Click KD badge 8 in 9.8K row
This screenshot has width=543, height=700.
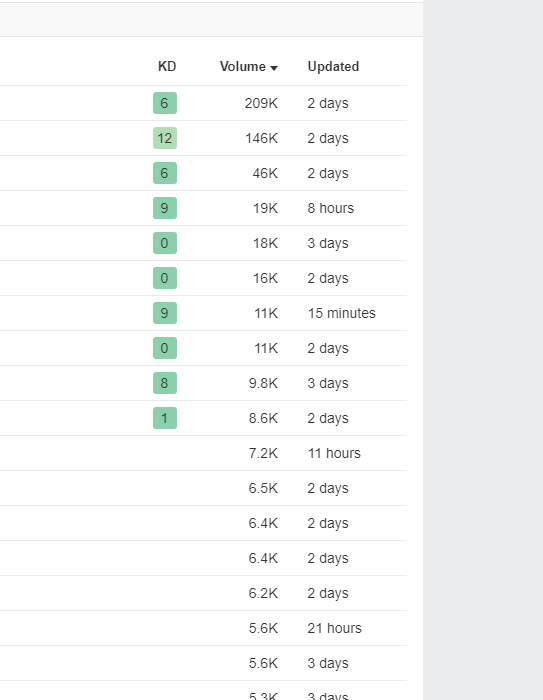pos(165,383)
